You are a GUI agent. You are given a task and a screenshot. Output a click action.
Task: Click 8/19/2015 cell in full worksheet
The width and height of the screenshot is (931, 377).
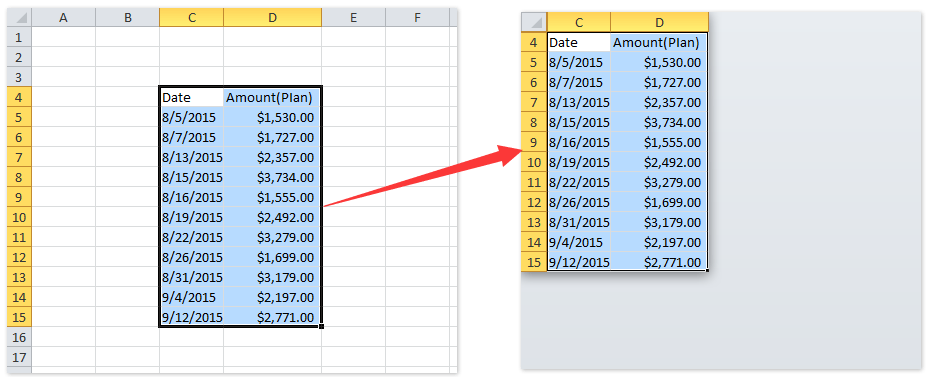pos(192,217)
